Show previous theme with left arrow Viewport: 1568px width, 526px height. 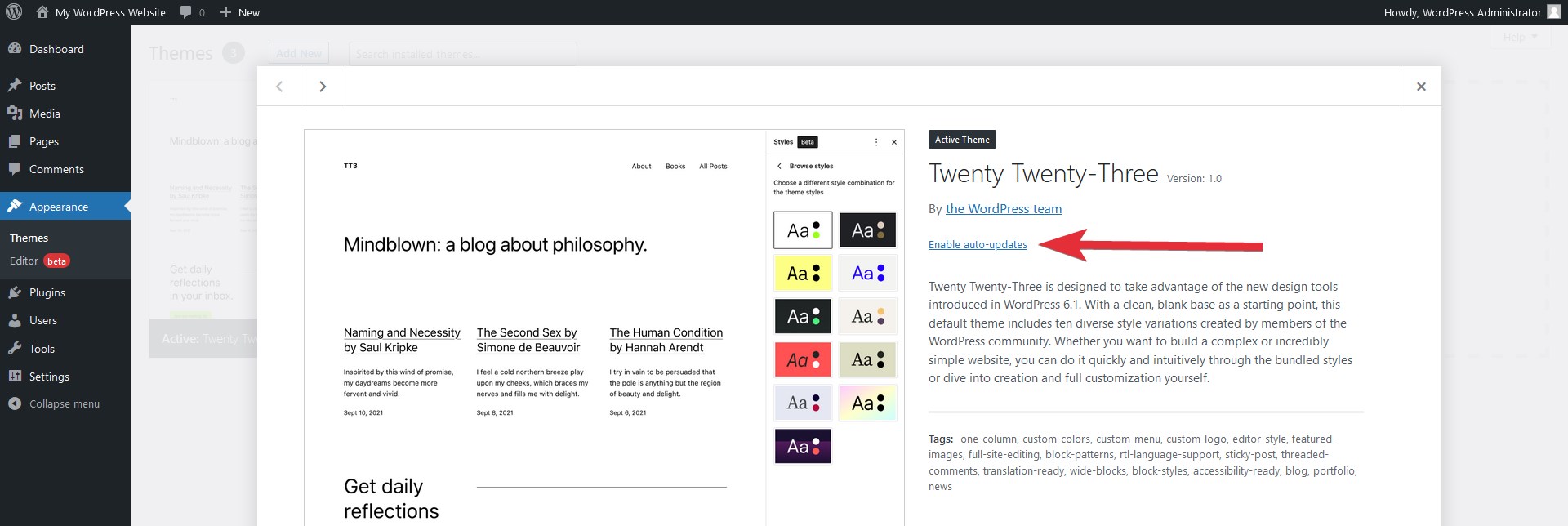tap(279, 86)
